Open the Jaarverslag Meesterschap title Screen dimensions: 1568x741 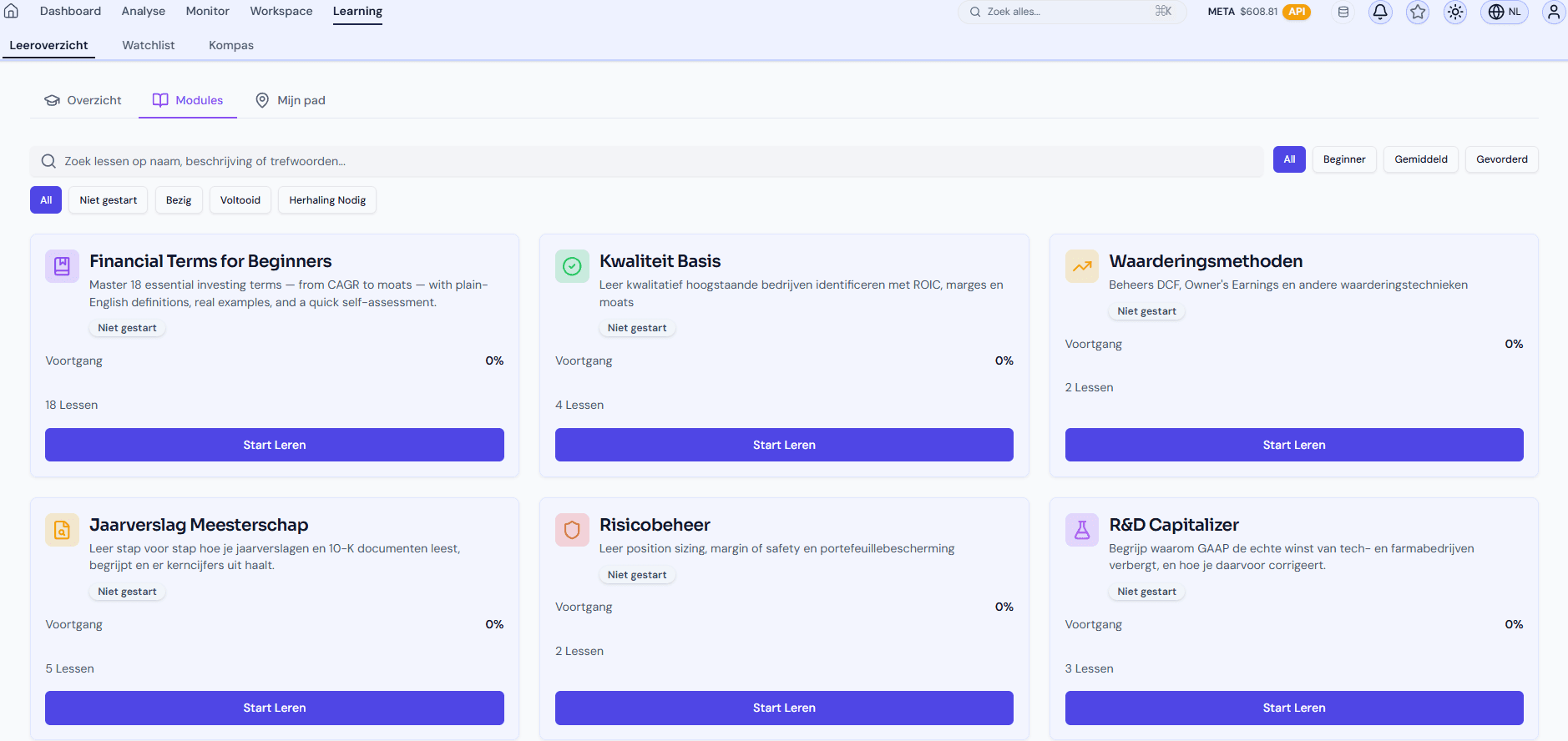[x=199, y=525]
